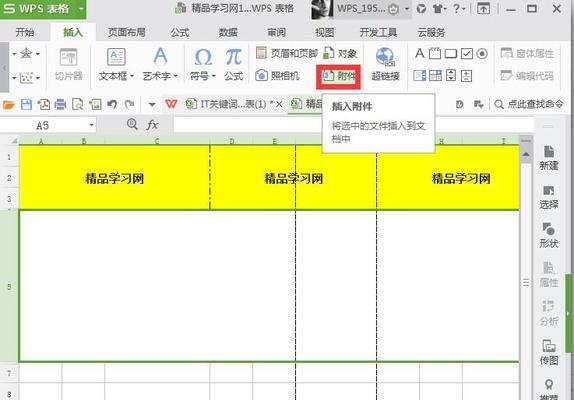
Task: Click the 公式 pi equation icon
Action: coord(234,57)
